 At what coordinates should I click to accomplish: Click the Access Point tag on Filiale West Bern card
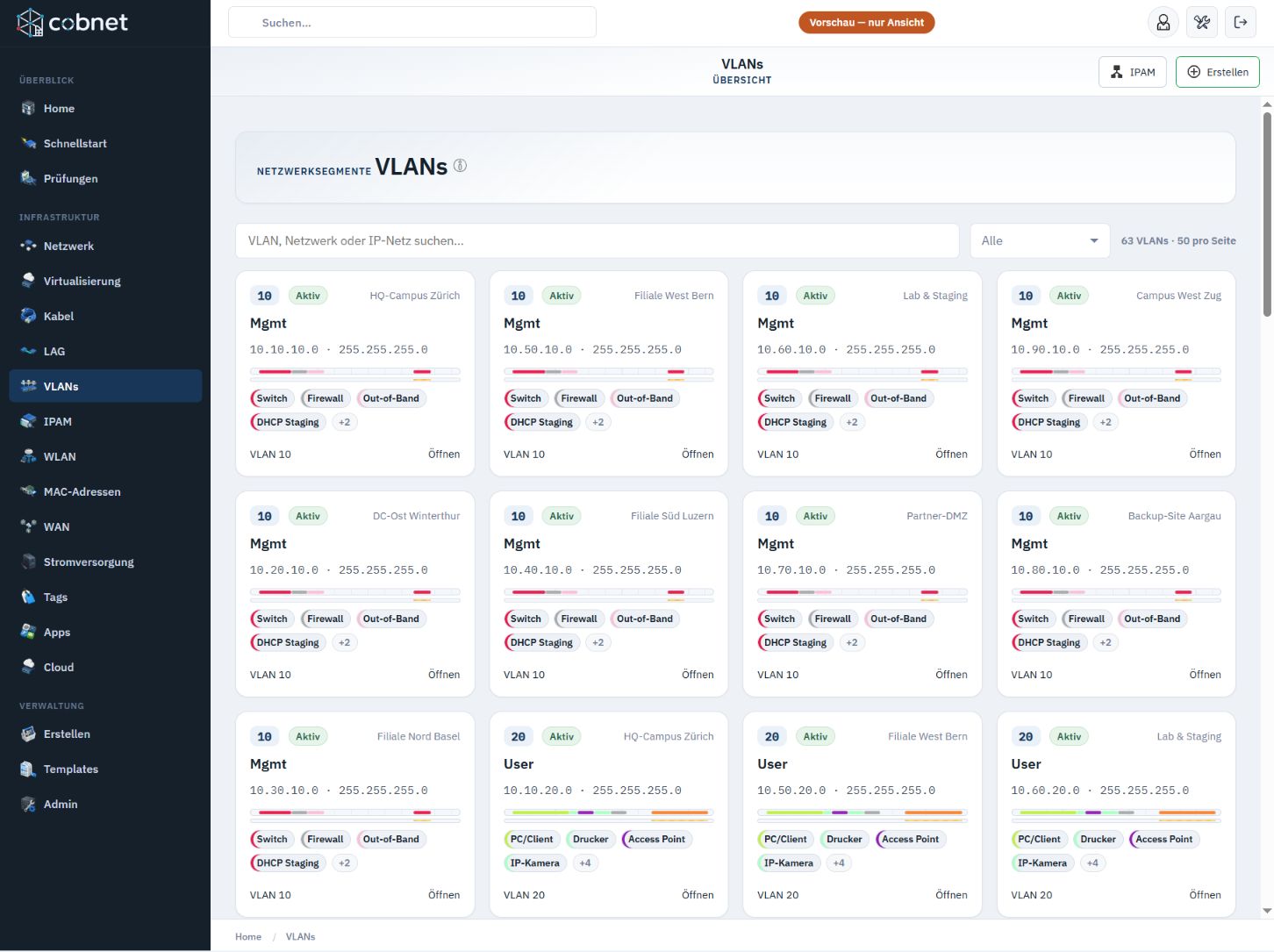(911, 840)
